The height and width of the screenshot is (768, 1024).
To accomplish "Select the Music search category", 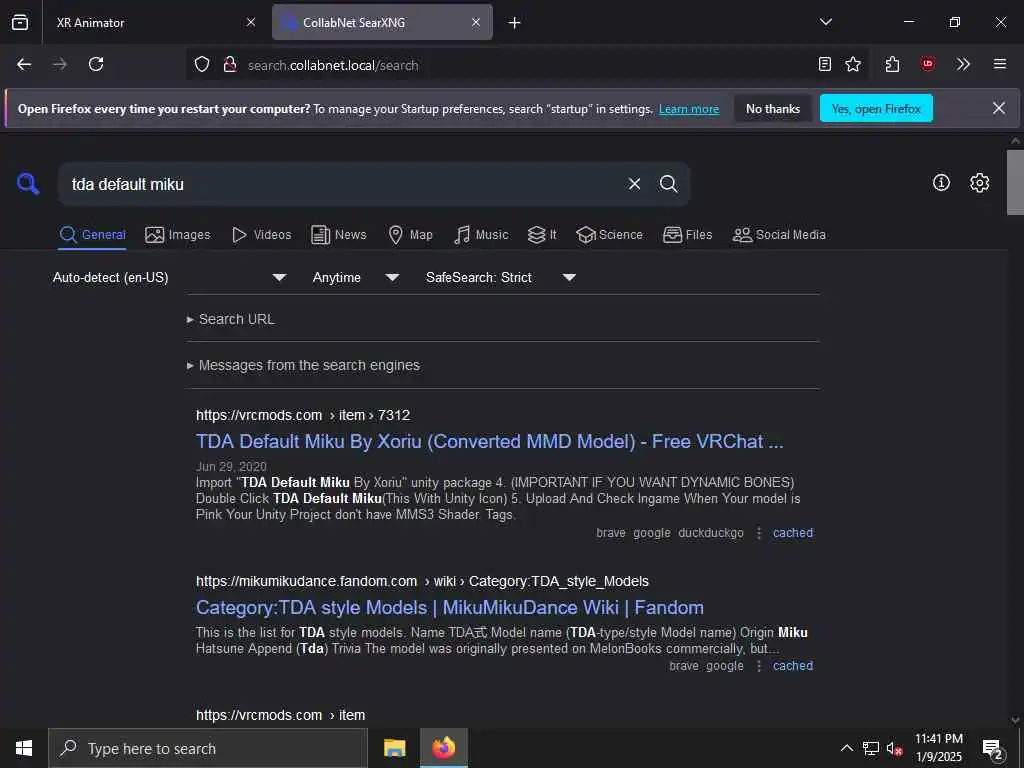I will pyautogui.click(x=481, y=235).
